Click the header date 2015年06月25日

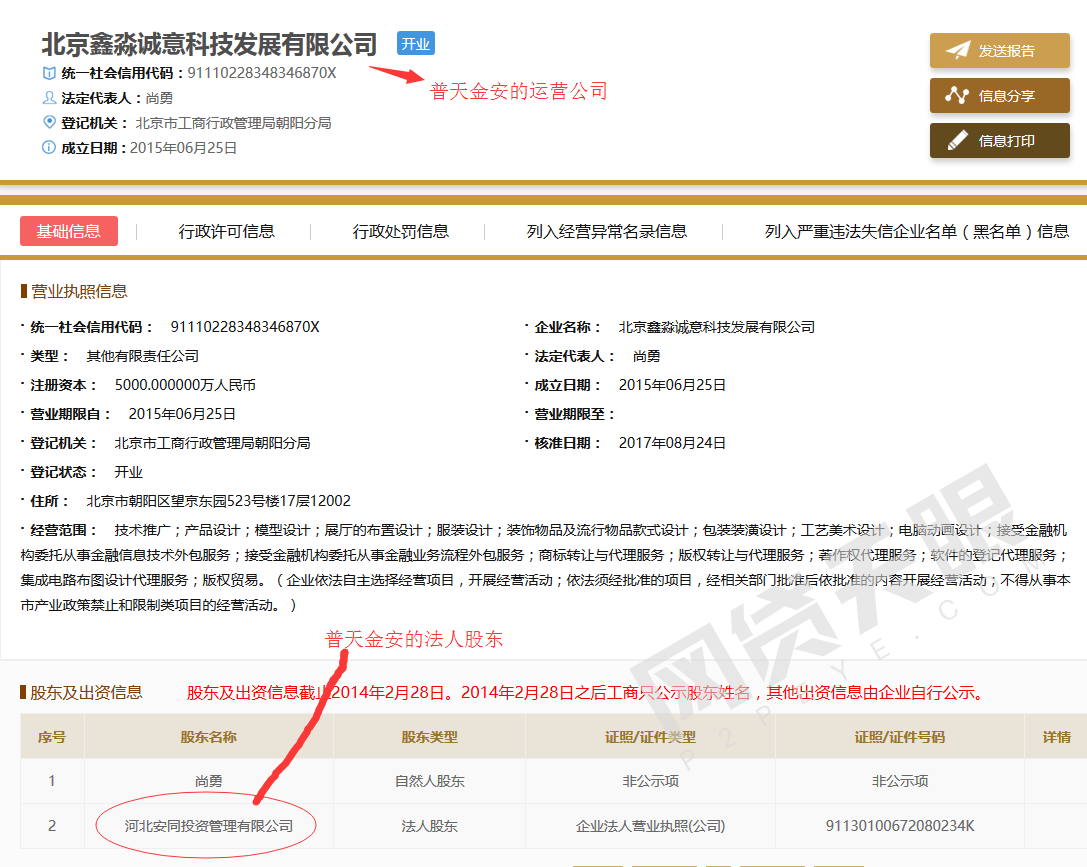point(184,148)
